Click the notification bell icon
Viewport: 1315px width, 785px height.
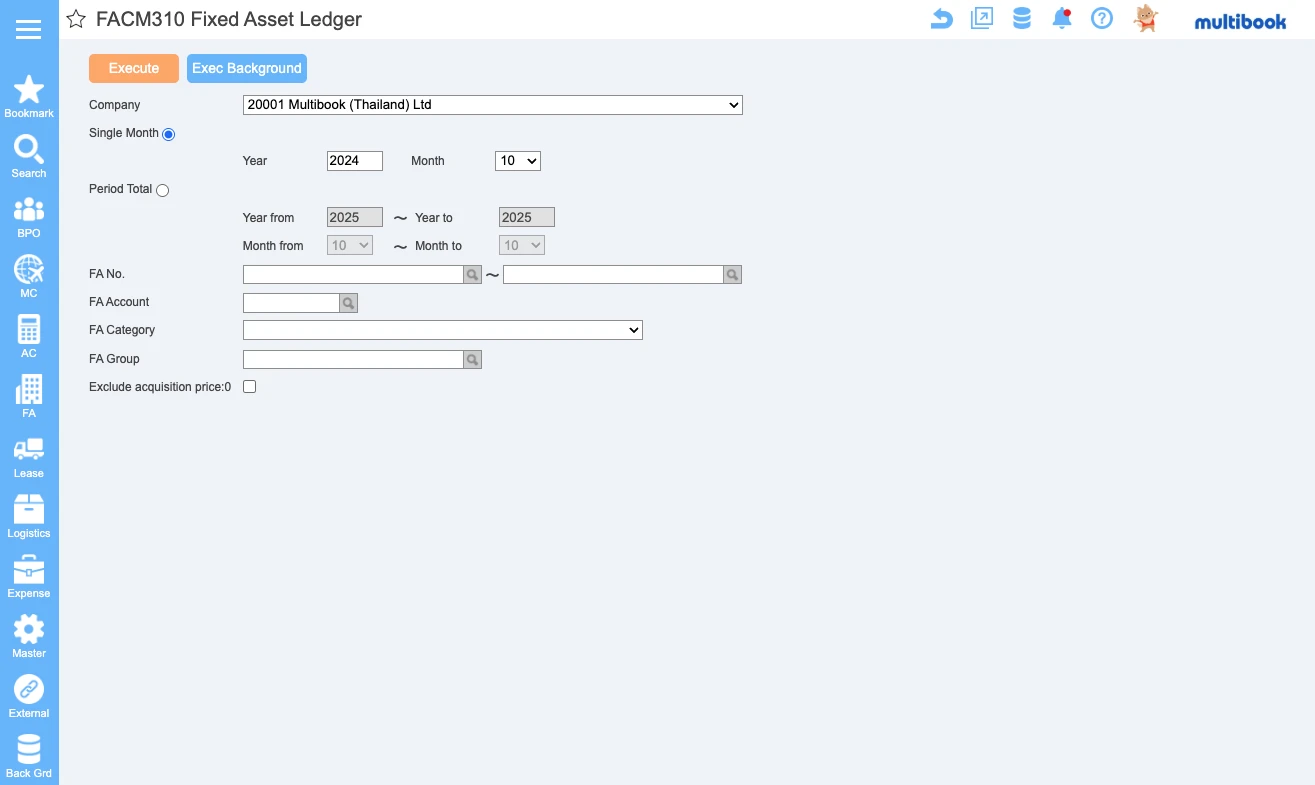(1061, 19)
